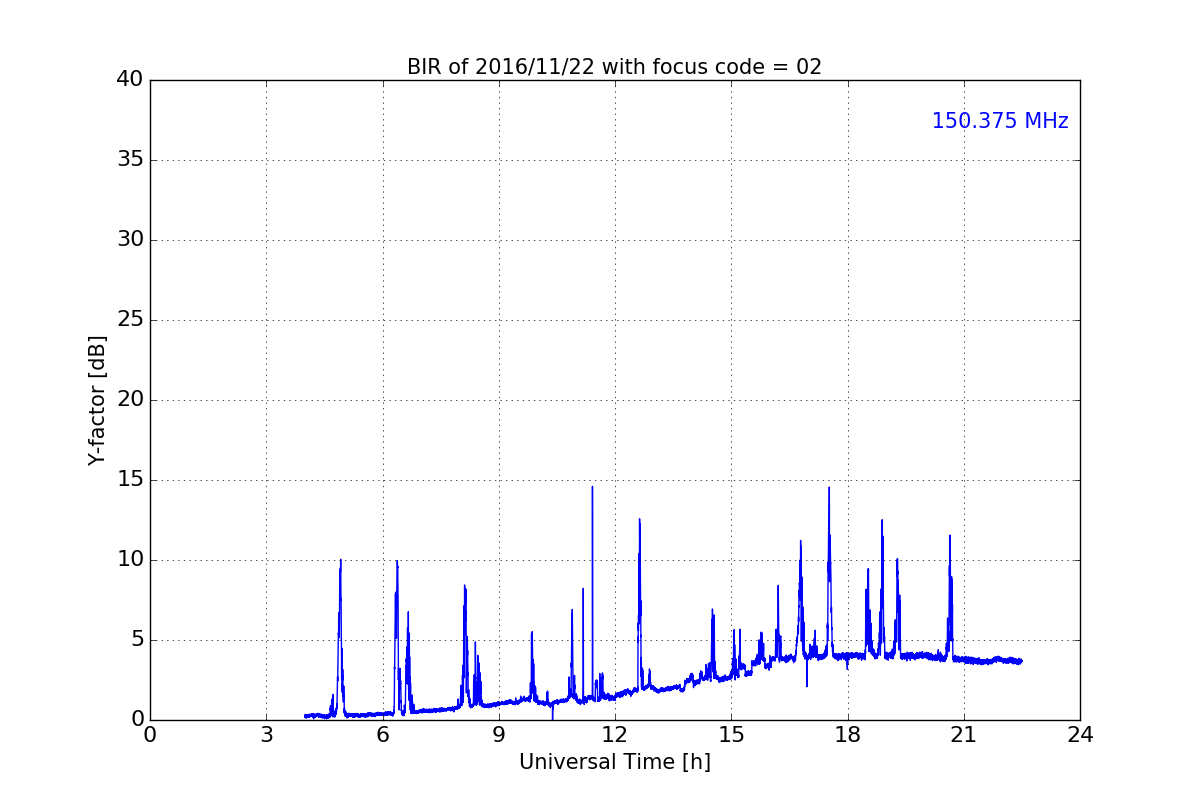
Task: Click the y-axis tick label '10'
Action: pyautogui.click(x=130, y=560)
